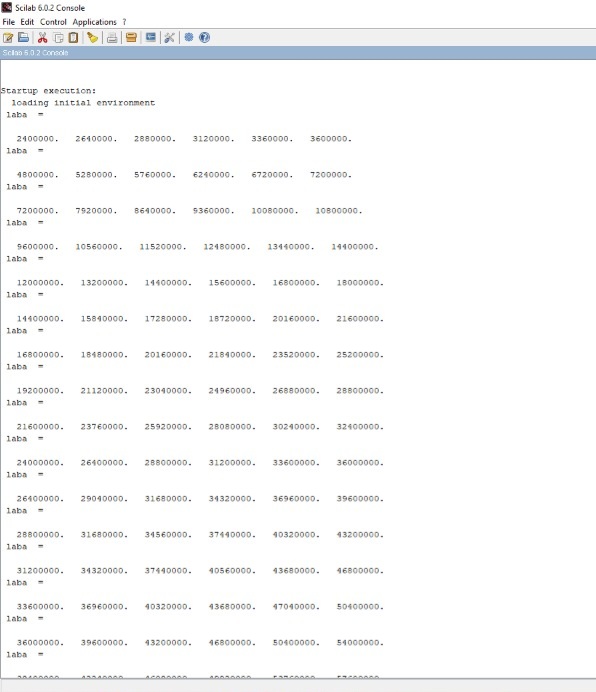Image resolution: width=596 pixels, height=692 pixels.
Task: Click the Scilab logo in the window title
Action: coord(7,8)
